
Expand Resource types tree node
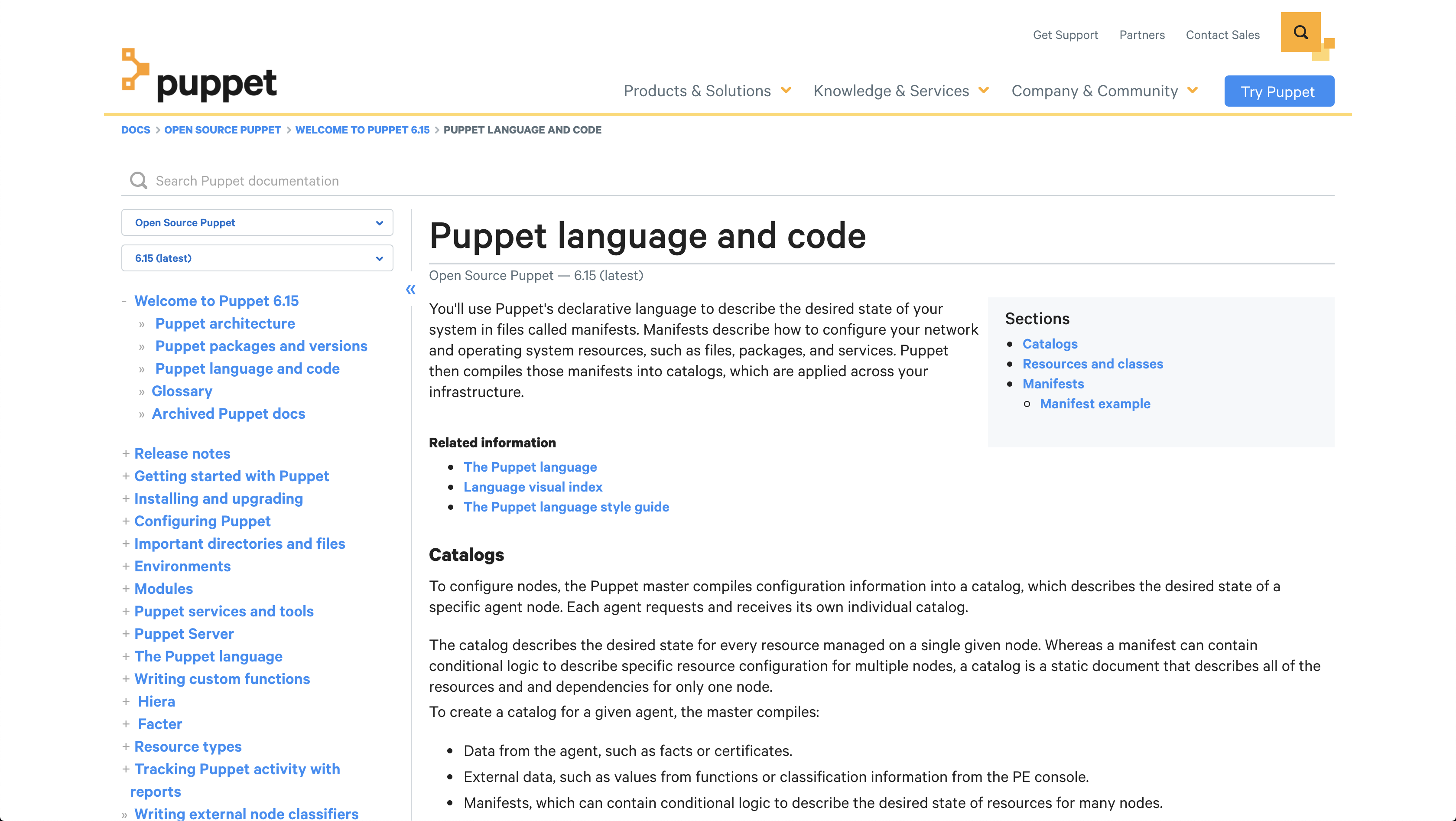126,746
